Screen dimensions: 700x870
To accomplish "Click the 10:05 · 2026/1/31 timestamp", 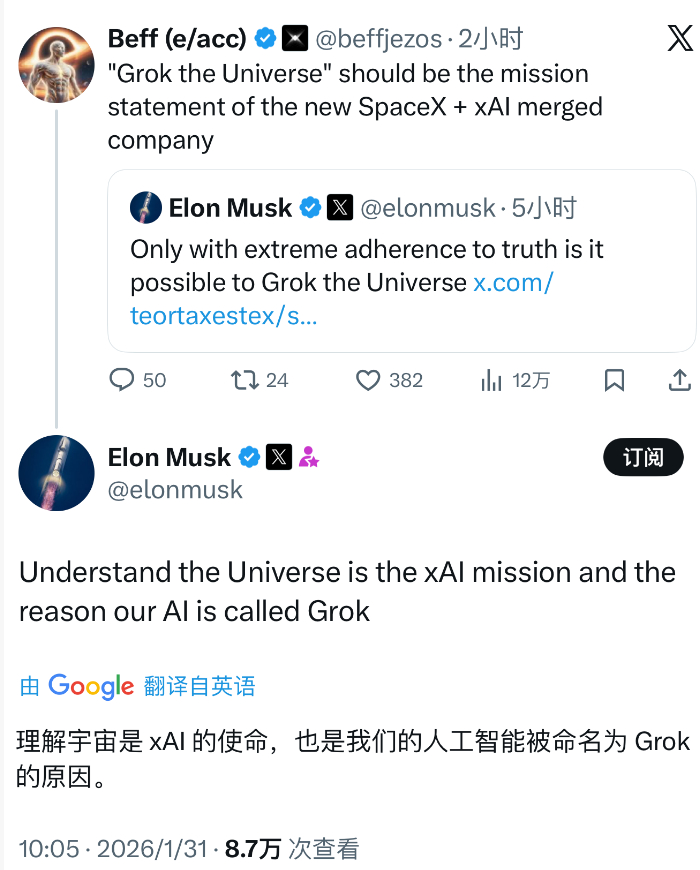I will [113, 849].
